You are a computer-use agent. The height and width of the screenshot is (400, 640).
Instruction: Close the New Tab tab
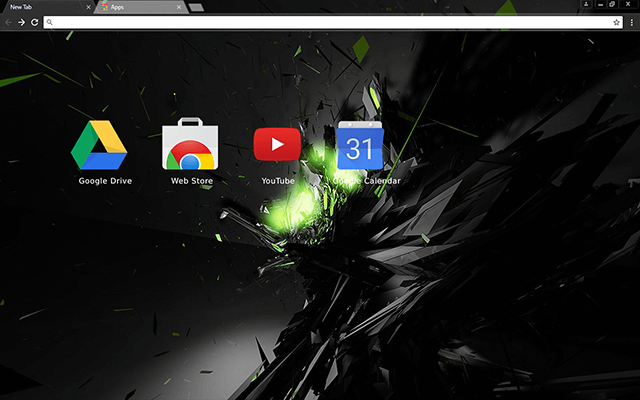88,7
